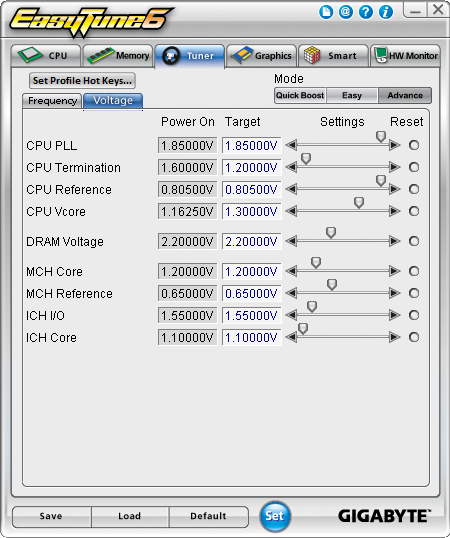Open the Memory tab

click(118, 56)
